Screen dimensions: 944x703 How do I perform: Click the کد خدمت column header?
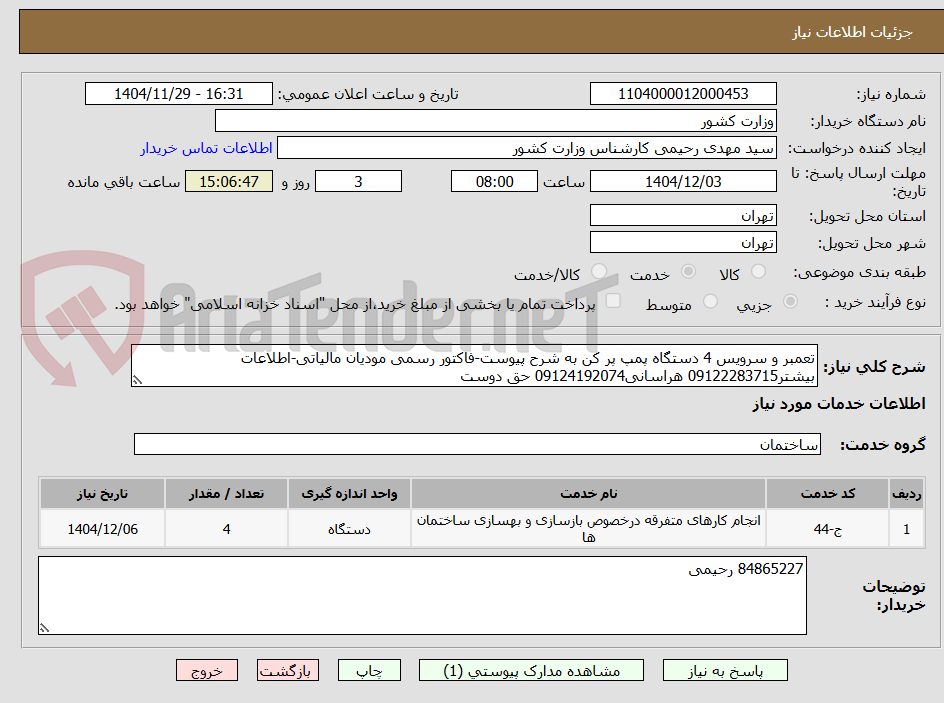pyautogui.click(x=827, y=494)
